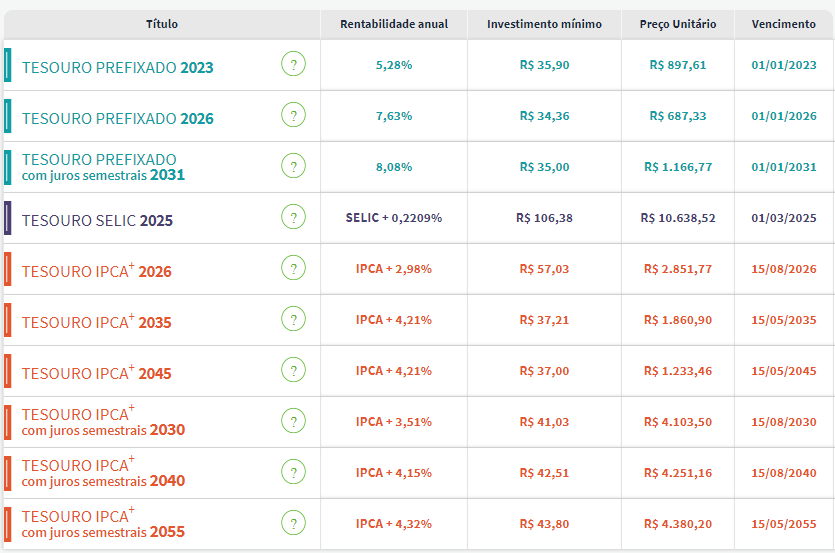Open Tesouro IPCA+ 2035 title link
This screenshot has width=835, height=553.
pos(96,322)
